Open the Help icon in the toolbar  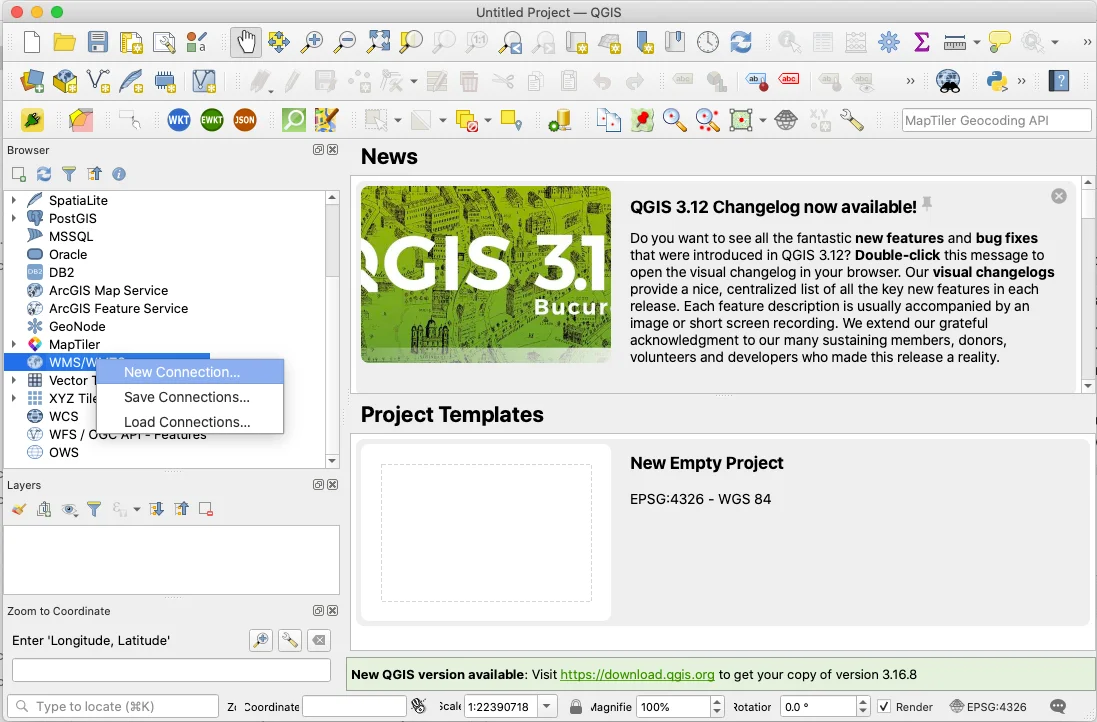pyautogui.click(x=1059, y=81)
